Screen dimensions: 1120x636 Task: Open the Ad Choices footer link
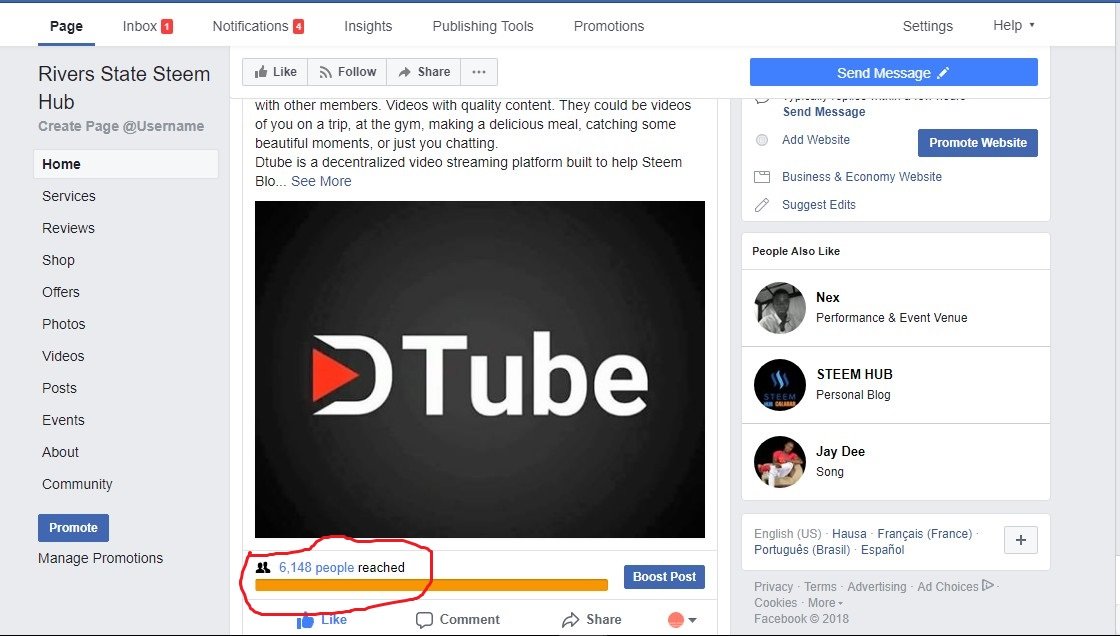tap(956, 587)
